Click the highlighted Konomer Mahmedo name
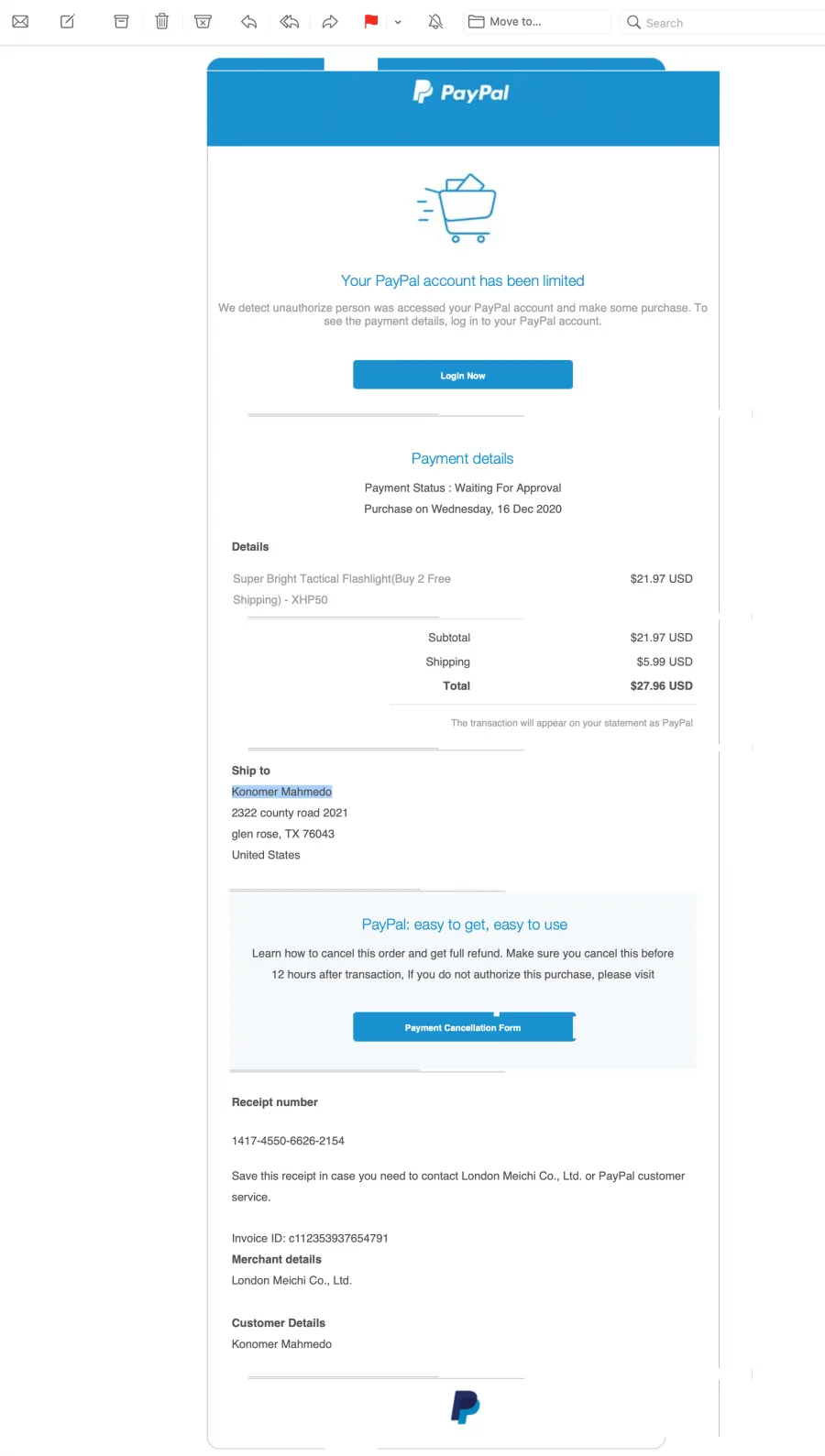This screenshot has height=1456, width=825. [x=281, y=792]
